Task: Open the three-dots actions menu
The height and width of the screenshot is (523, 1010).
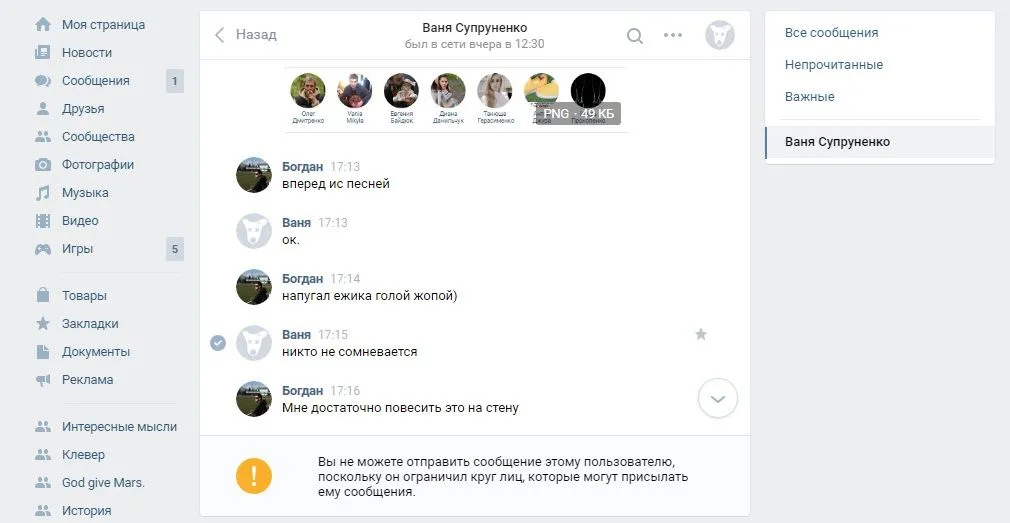Action: point(672,35)
